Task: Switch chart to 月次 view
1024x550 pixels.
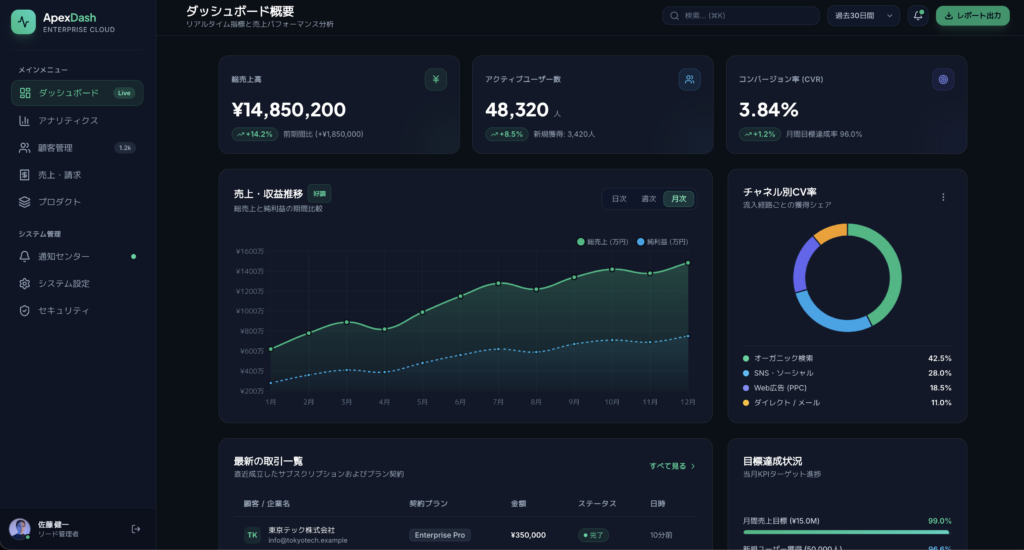Action: point(679,199)
